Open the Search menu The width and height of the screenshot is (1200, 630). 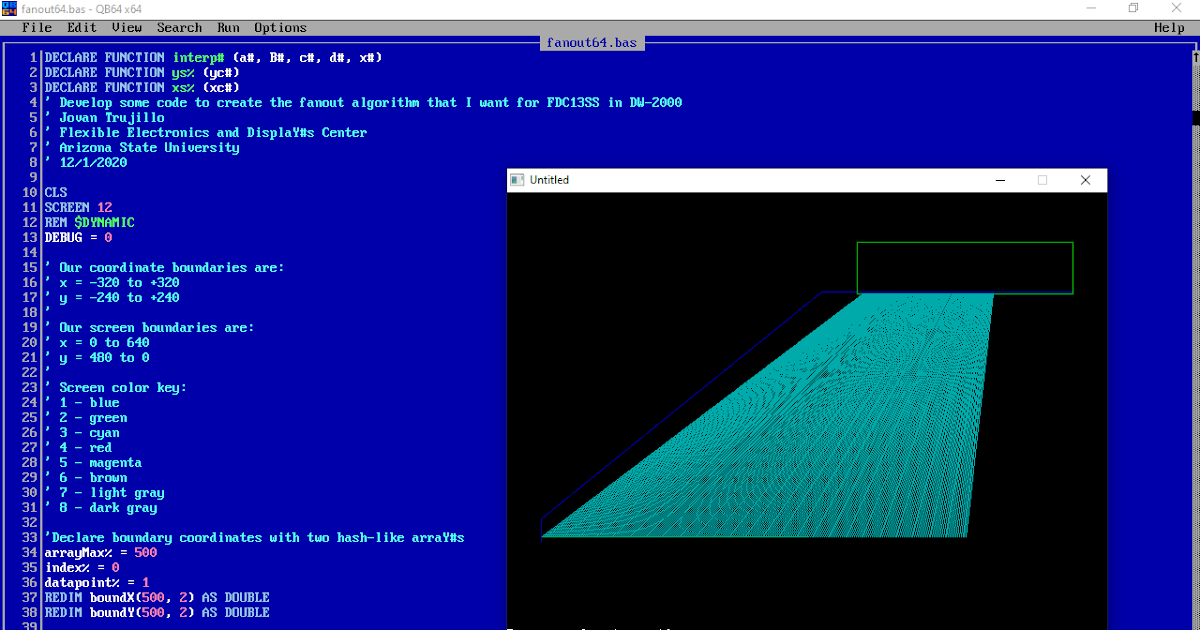(x=178, y=27)
